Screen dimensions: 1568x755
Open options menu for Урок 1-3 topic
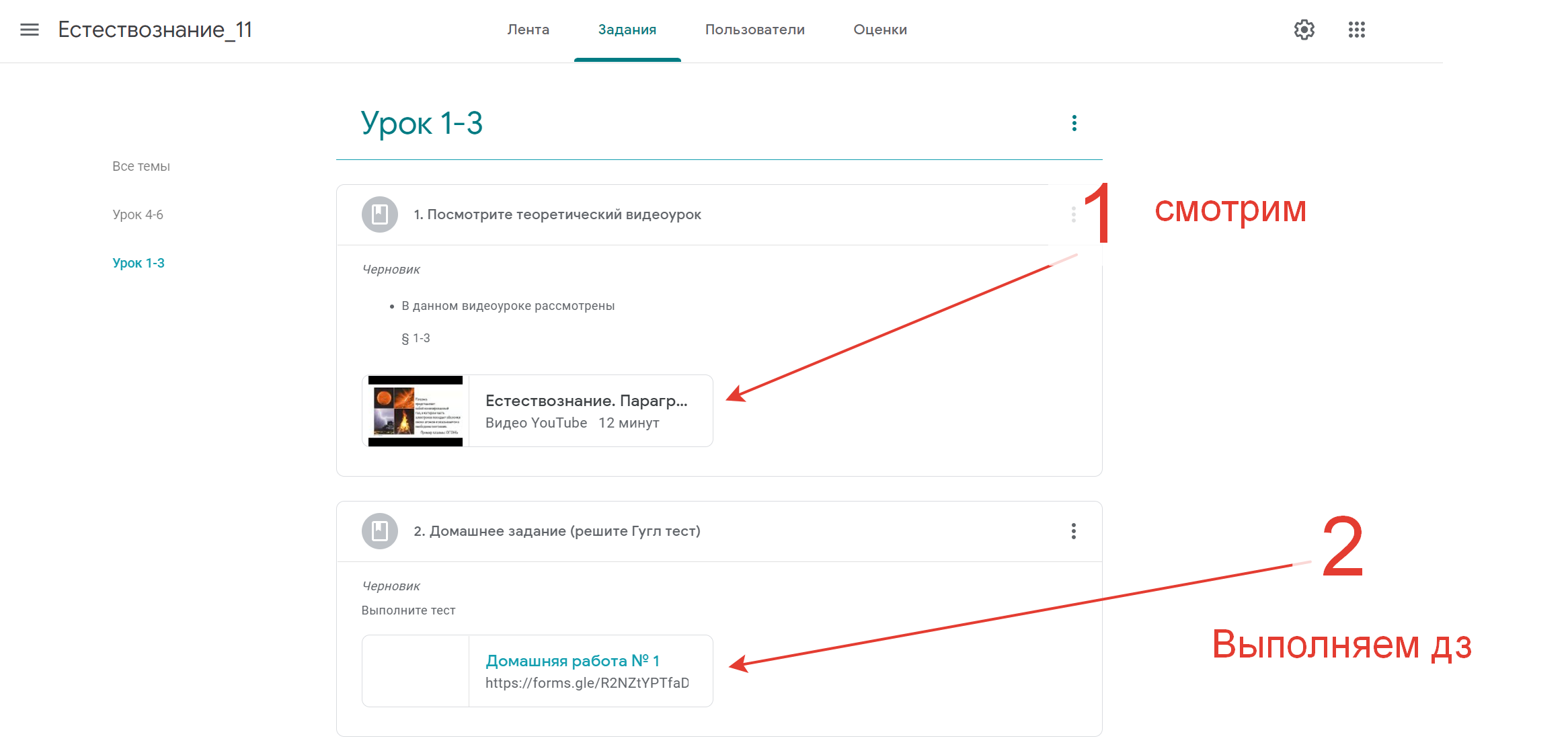tap(1074, 123)
